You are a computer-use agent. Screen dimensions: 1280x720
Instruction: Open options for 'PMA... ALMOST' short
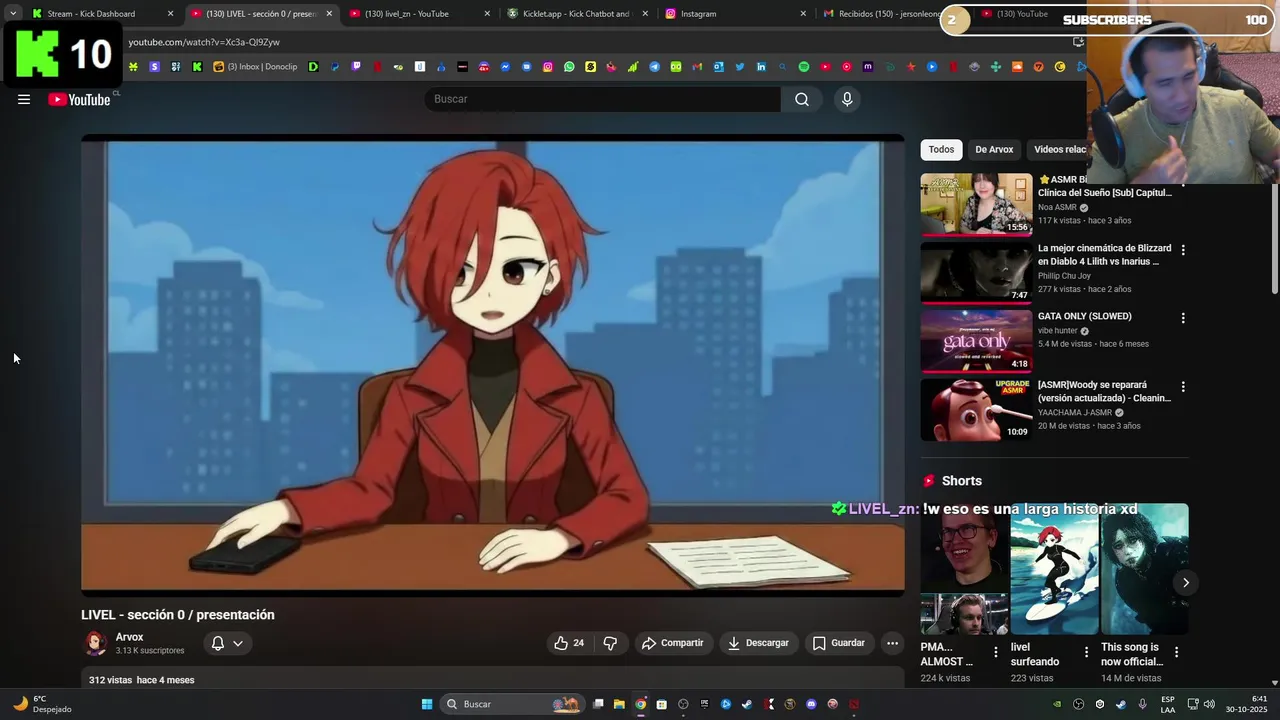995,652
